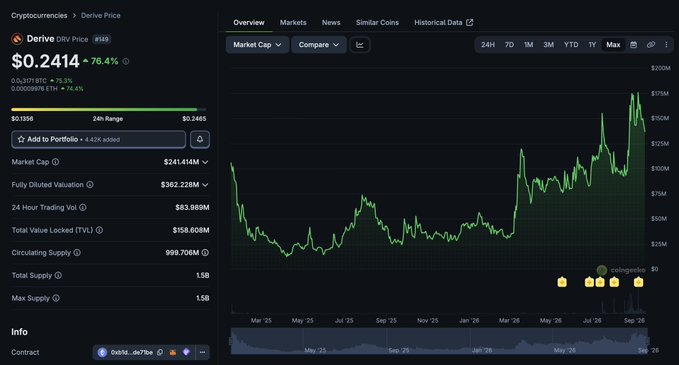
Task: Click the $0.1356 24h low value
Action: pyautogui.click(x=23, y=119)
